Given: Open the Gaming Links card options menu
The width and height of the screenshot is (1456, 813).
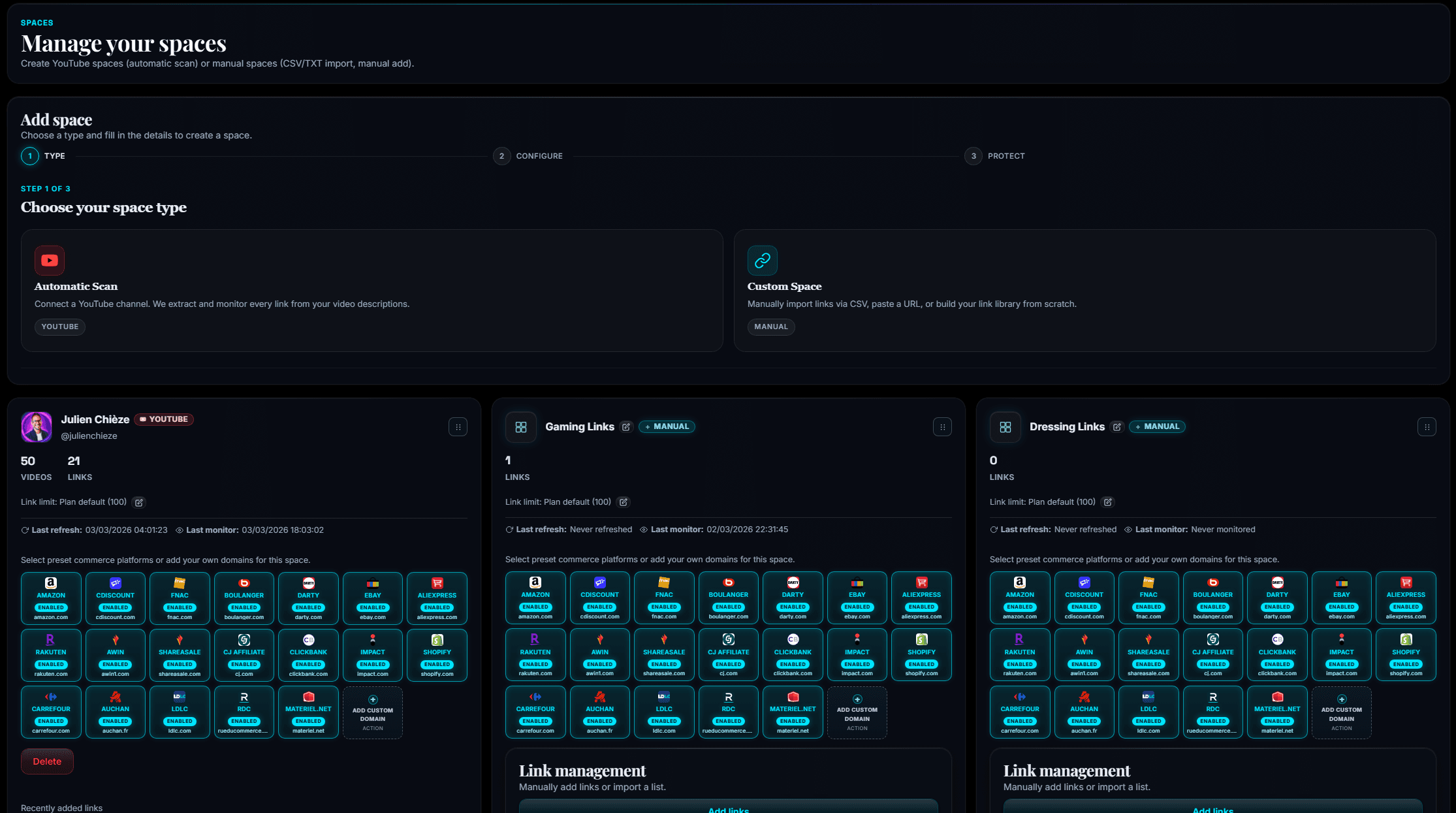Looking at the screenshot, I should click(942, 426).
